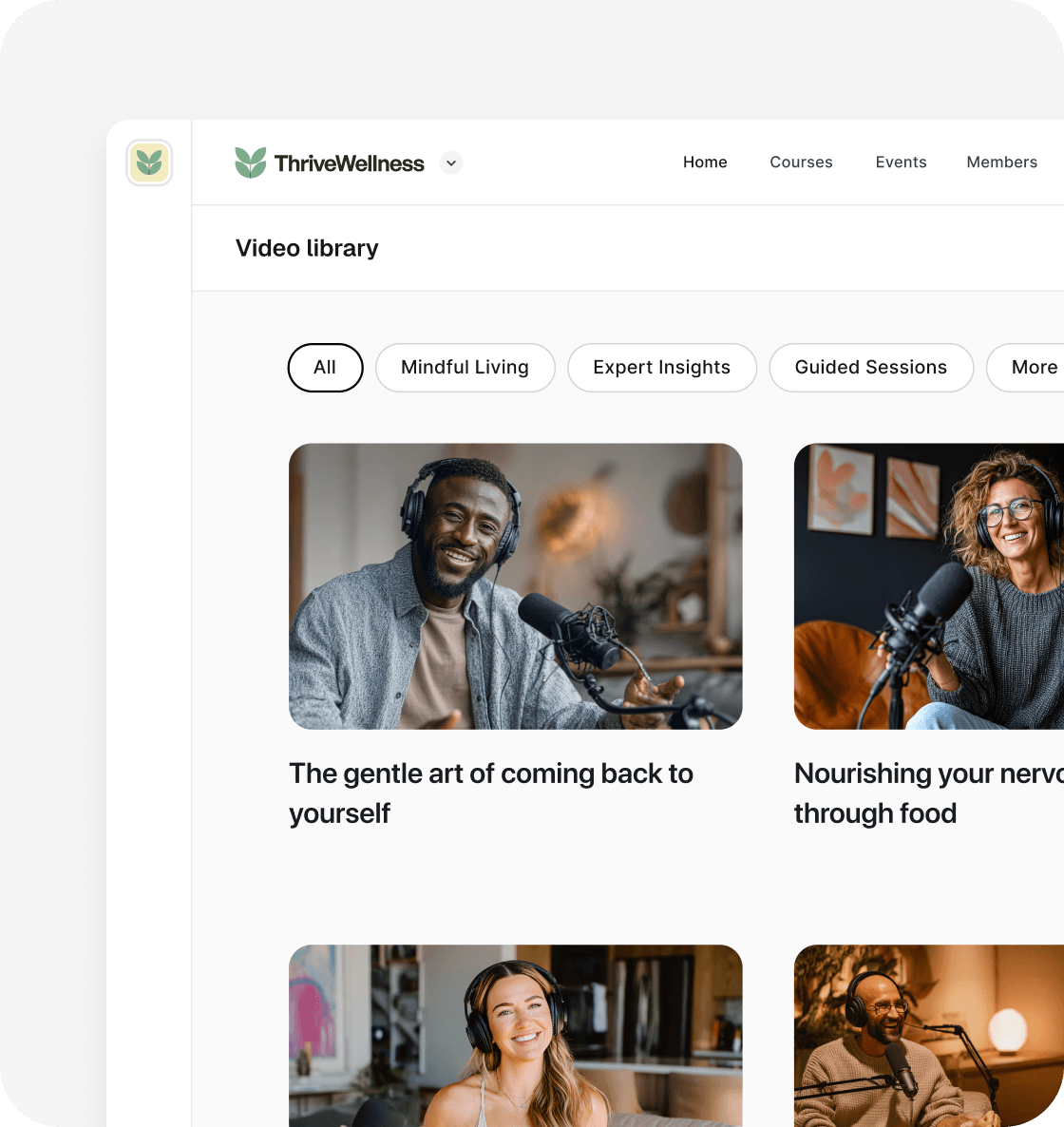The image size is (1064, 1127).
Task: Click the ThriveWellness leaf icon in the sidebar
Action: [x=149, y=162]
